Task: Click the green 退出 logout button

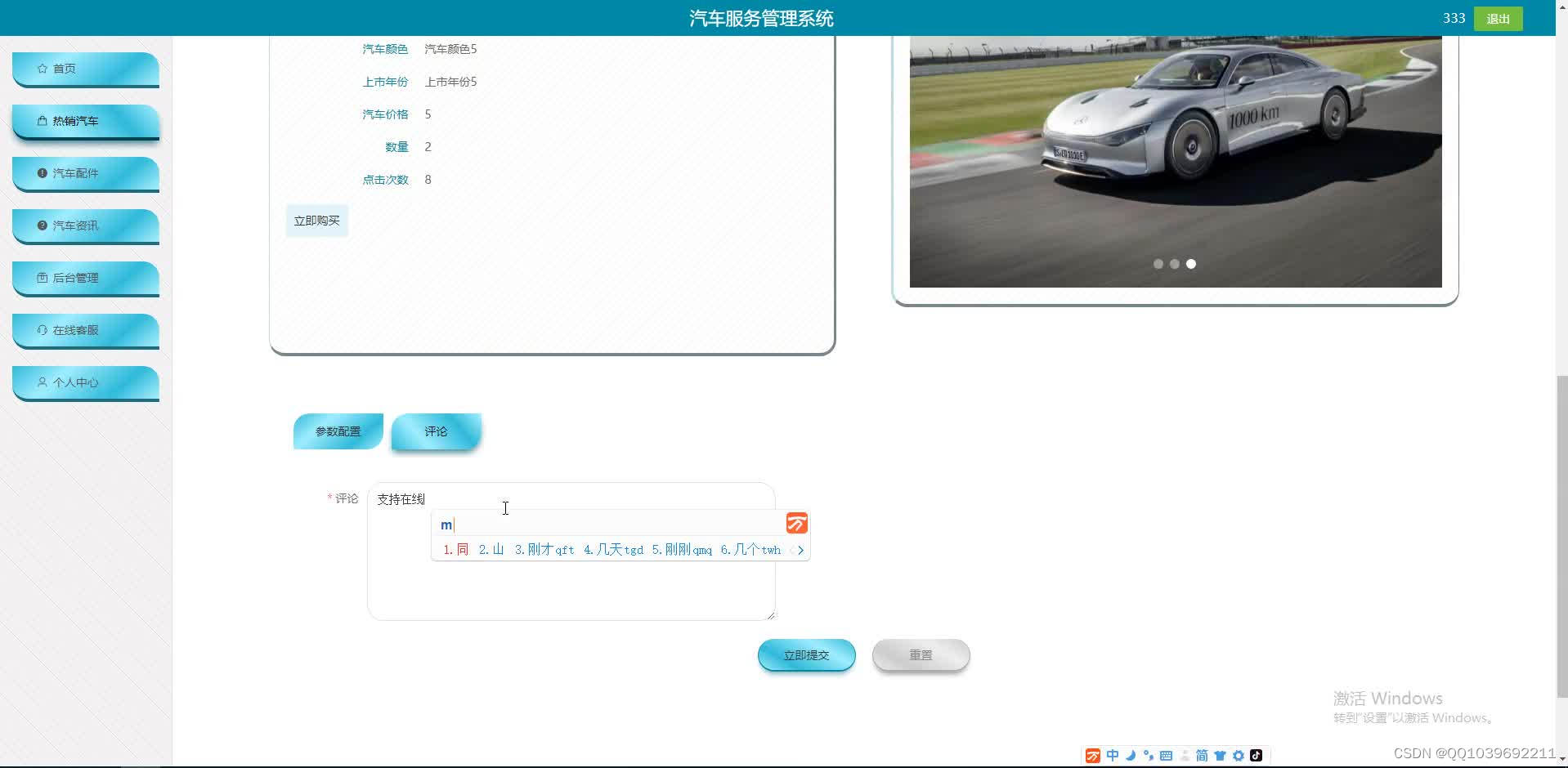Action: click(x=1498, y=19)
